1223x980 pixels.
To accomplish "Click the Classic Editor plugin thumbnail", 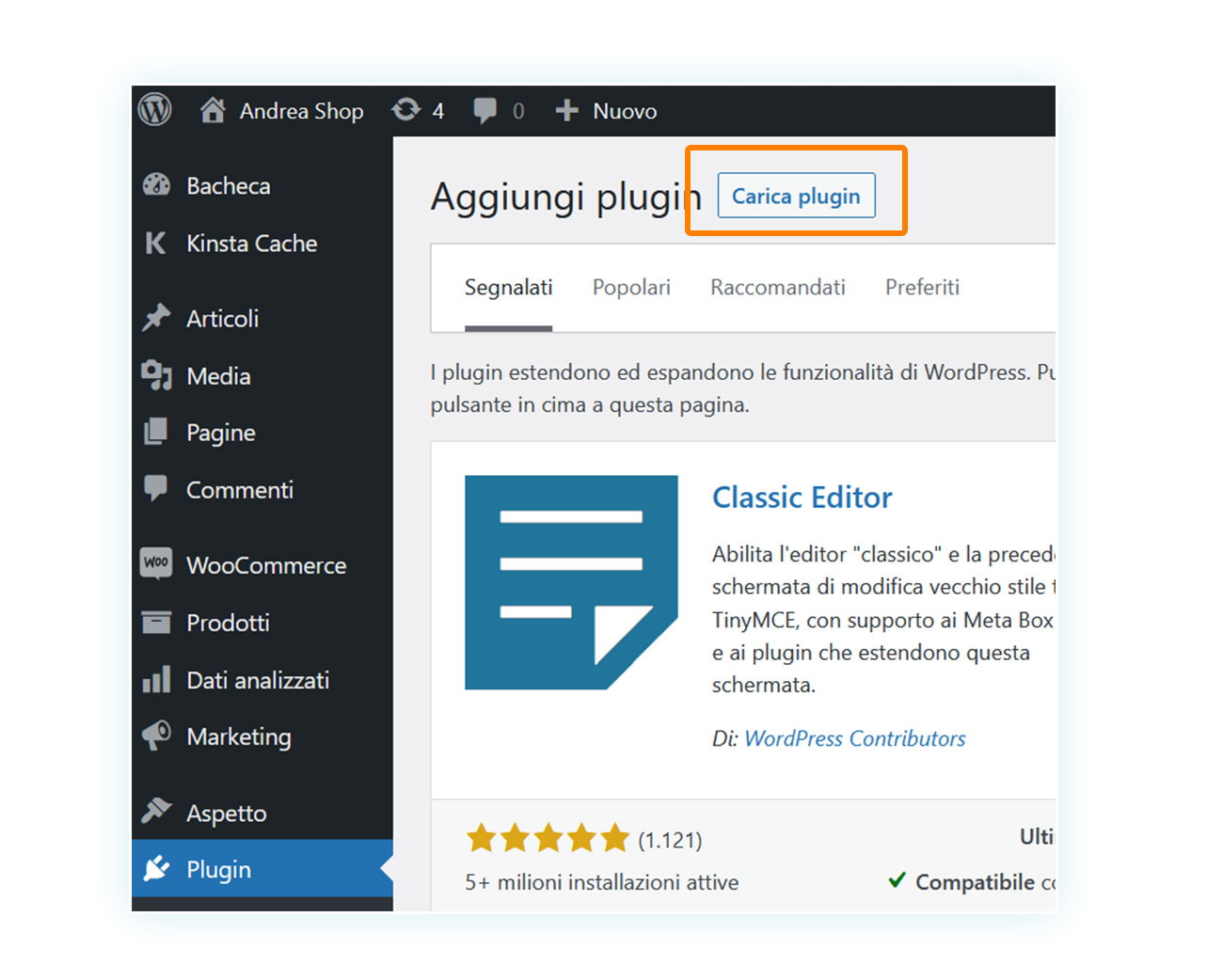I will click(571, 582).
